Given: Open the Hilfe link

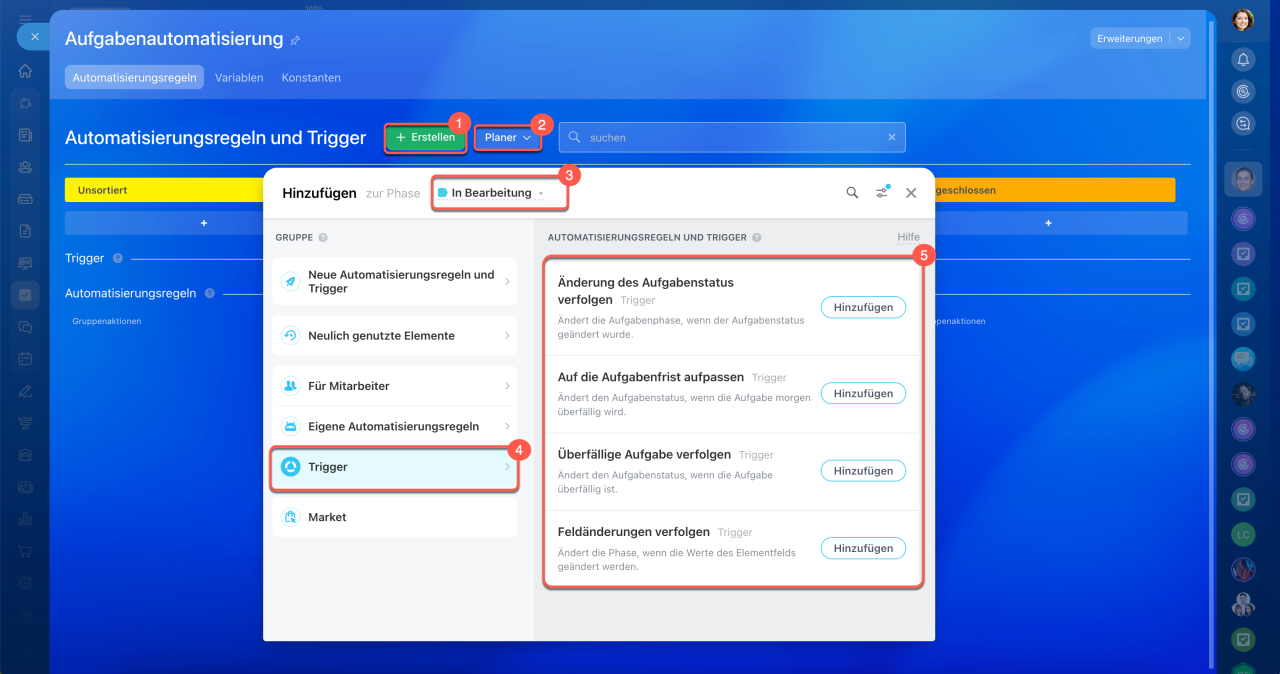Looking at the screenshot, I should click(x=908, y=237).
